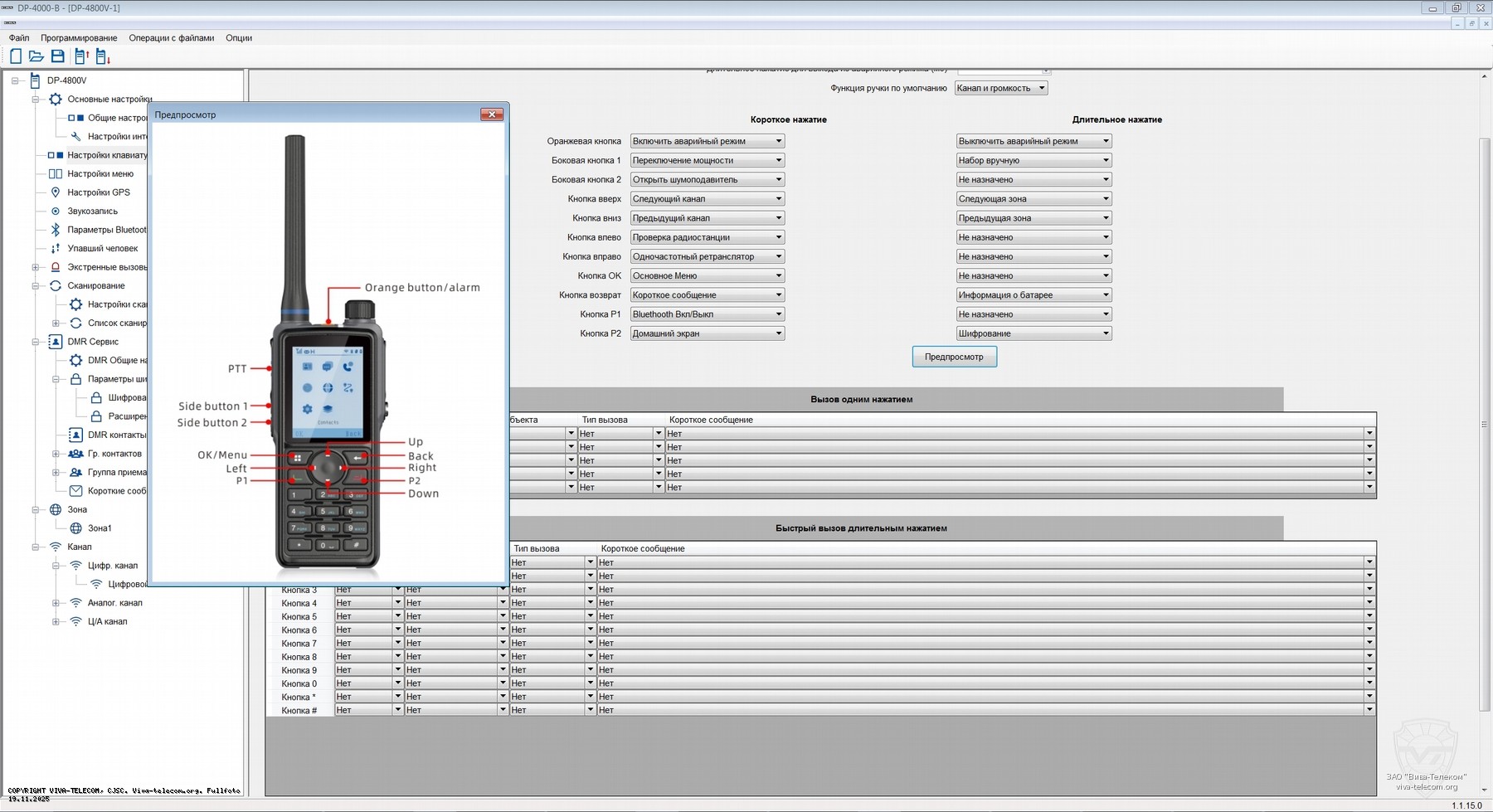Screen dimensions: 1493x812
Task: Open Параметры Bluetooth in the tree
Action: tap(105, 230)
